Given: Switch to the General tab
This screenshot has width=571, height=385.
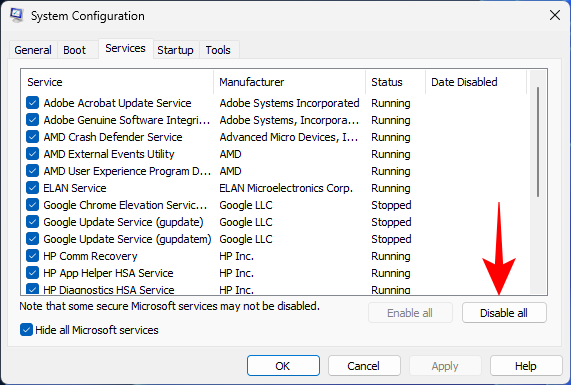Looking at the screenshot, I should point(33,50).
